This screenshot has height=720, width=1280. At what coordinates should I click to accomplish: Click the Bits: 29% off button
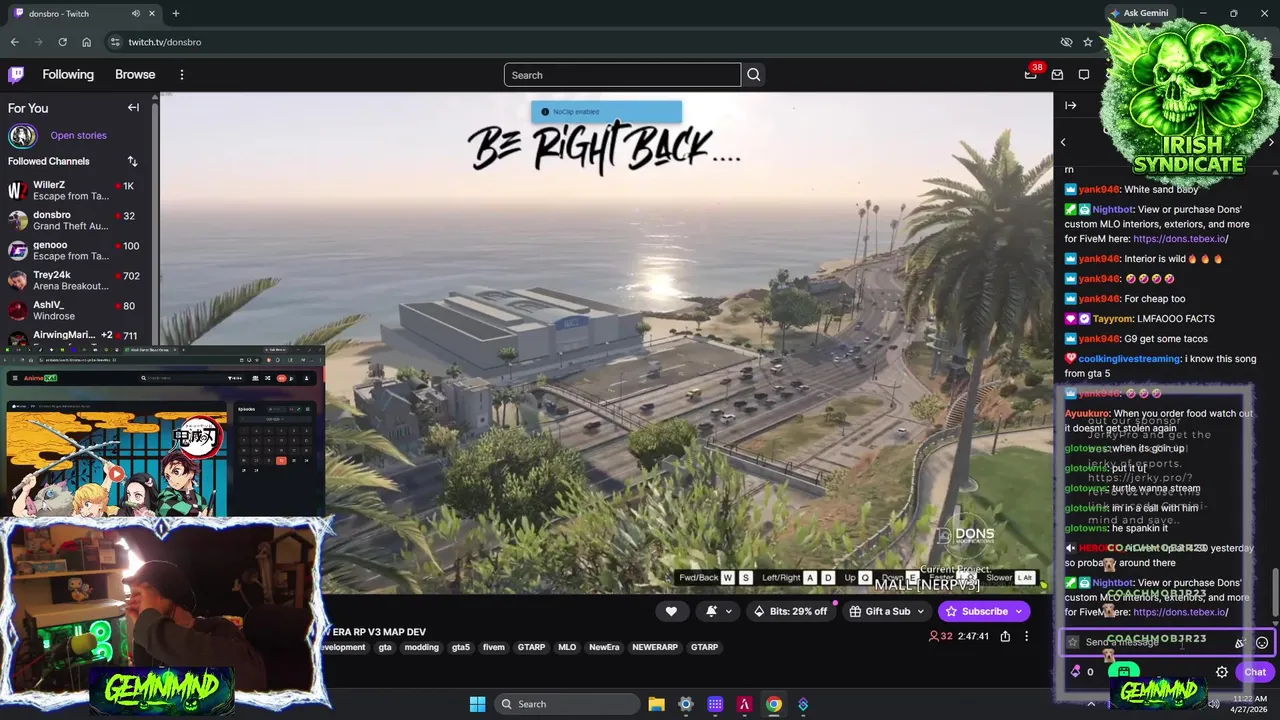coord(791,611)
